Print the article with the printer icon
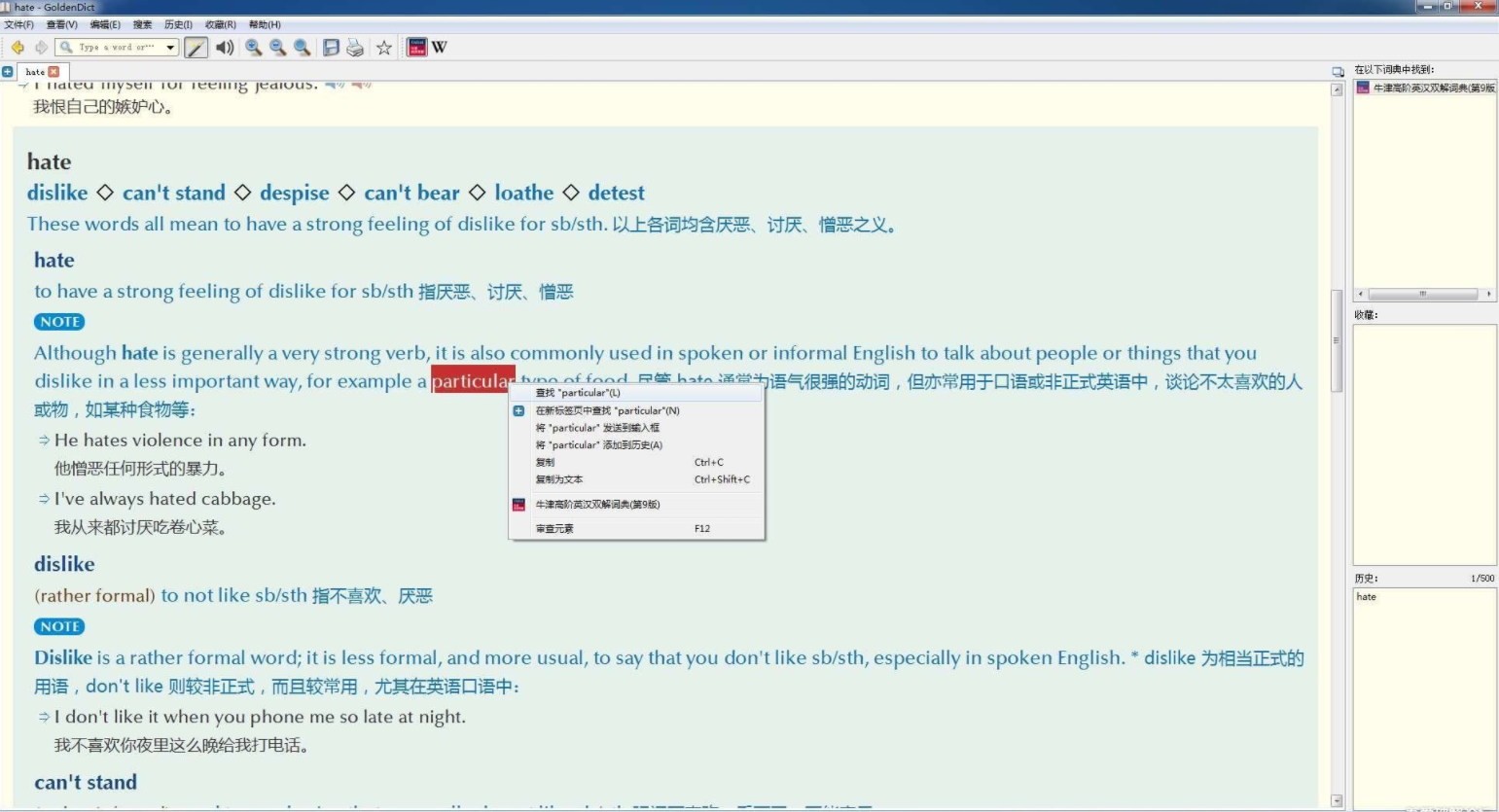1499x812 pixels. click(x=355, y=48)
